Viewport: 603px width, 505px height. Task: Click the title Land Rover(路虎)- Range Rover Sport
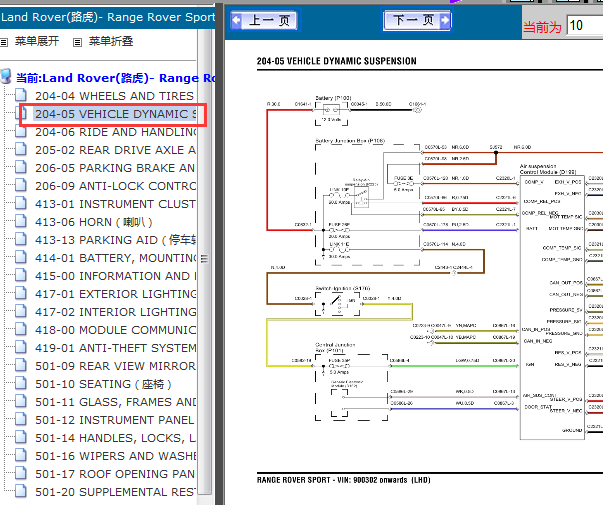click(108, 17)
